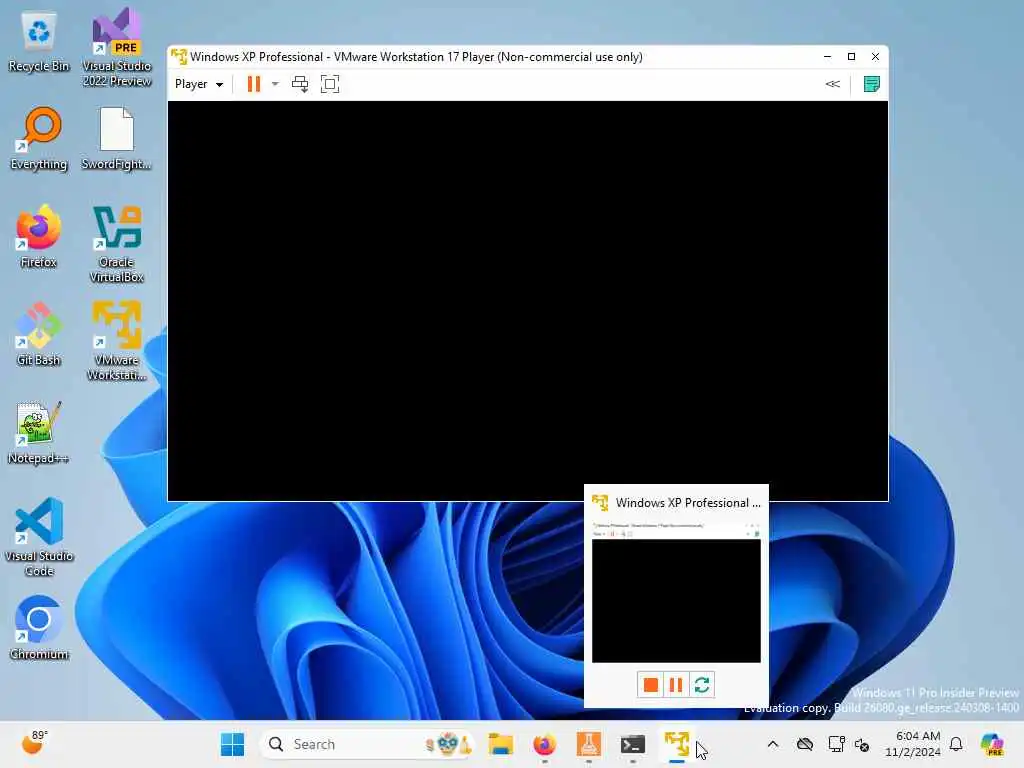Click the taskbar Search box
Viewport: 1024px width, 768px height.
(367, 744)
